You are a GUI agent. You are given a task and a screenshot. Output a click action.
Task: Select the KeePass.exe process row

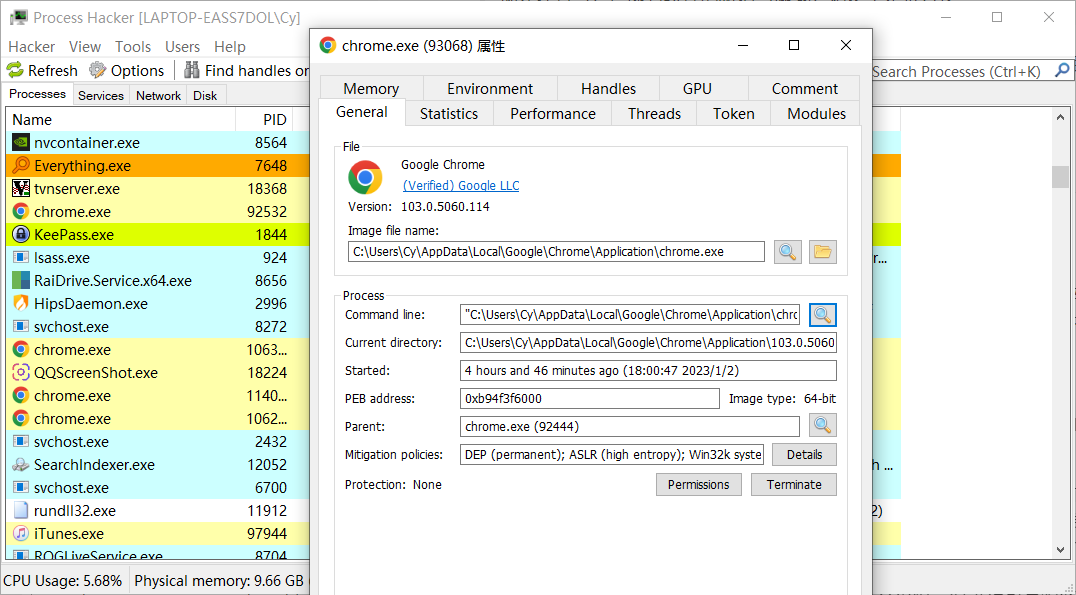[73, 235]
